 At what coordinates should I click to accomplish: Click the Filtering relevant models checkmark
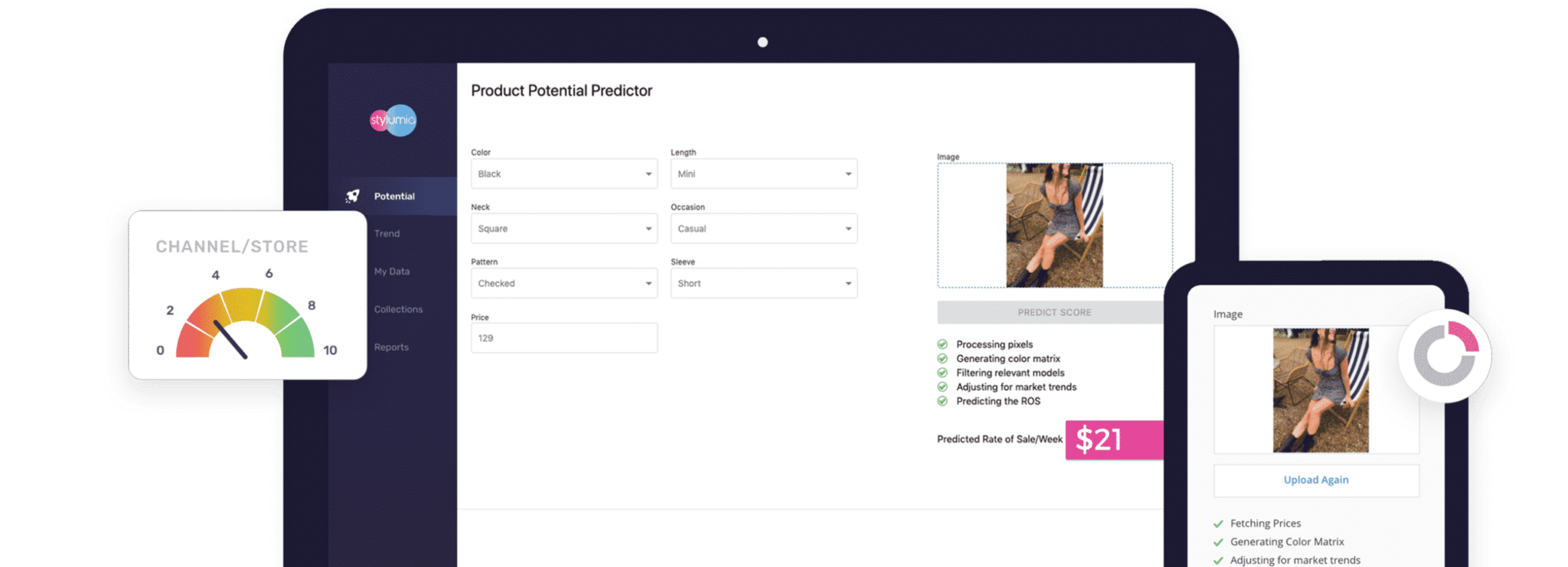[x=942, y=373]
